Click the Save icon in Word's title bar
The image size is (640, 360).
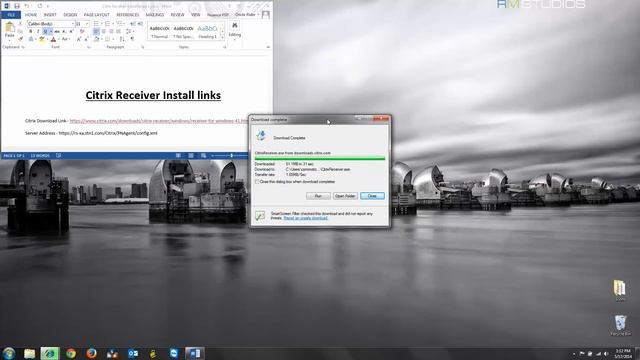pyautogui.click(x=17, y=6)
